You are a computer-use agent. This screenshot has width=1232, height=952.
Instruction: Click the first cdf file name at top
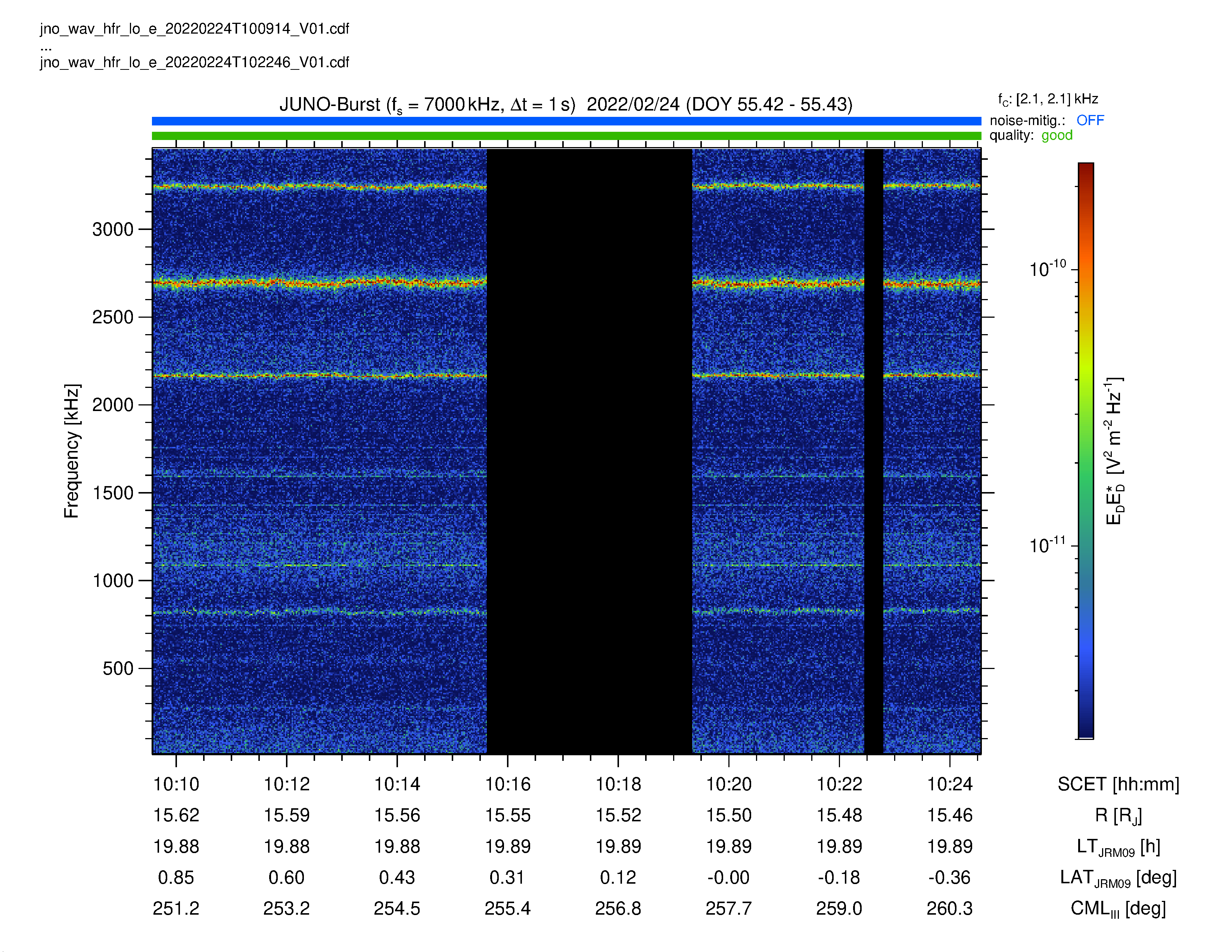(195, 29)
